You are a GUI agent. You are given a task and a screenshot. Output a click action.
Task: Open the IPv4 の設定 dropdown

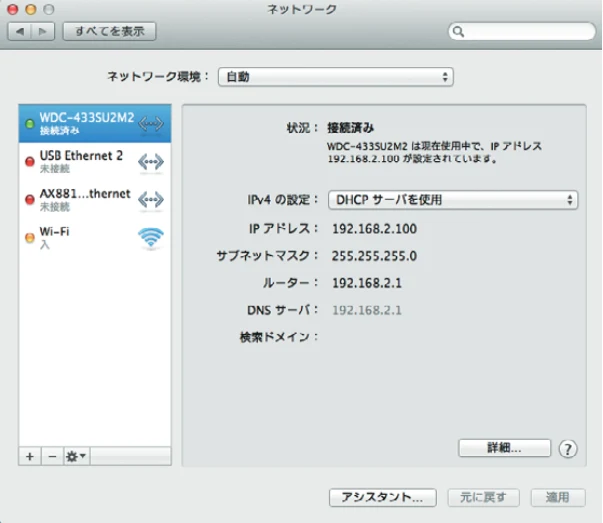[x=453, y=200]
